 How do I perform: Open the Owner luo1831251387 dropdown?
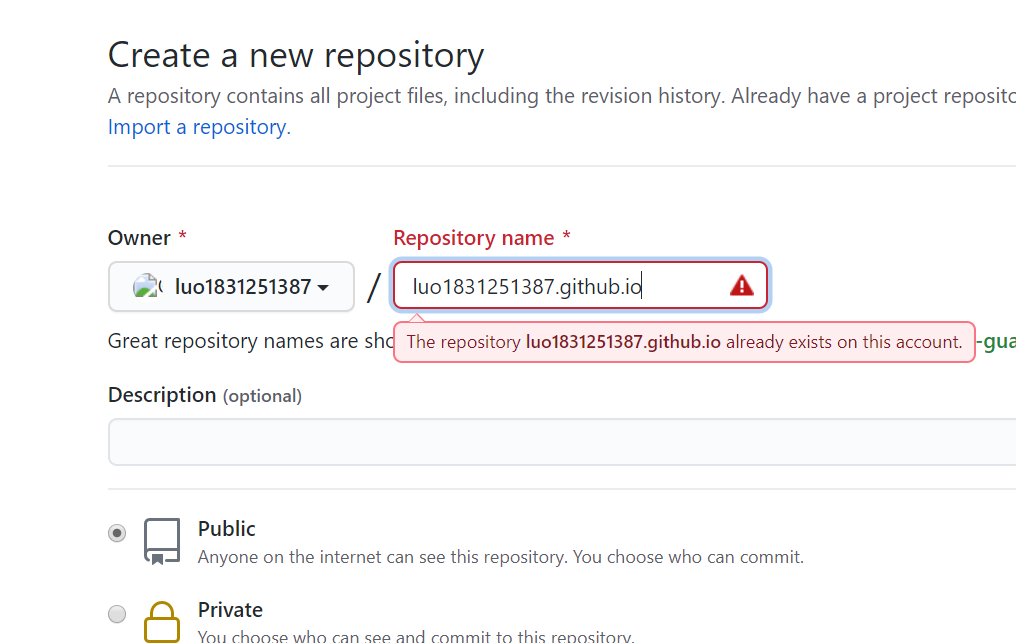(231, 286)
